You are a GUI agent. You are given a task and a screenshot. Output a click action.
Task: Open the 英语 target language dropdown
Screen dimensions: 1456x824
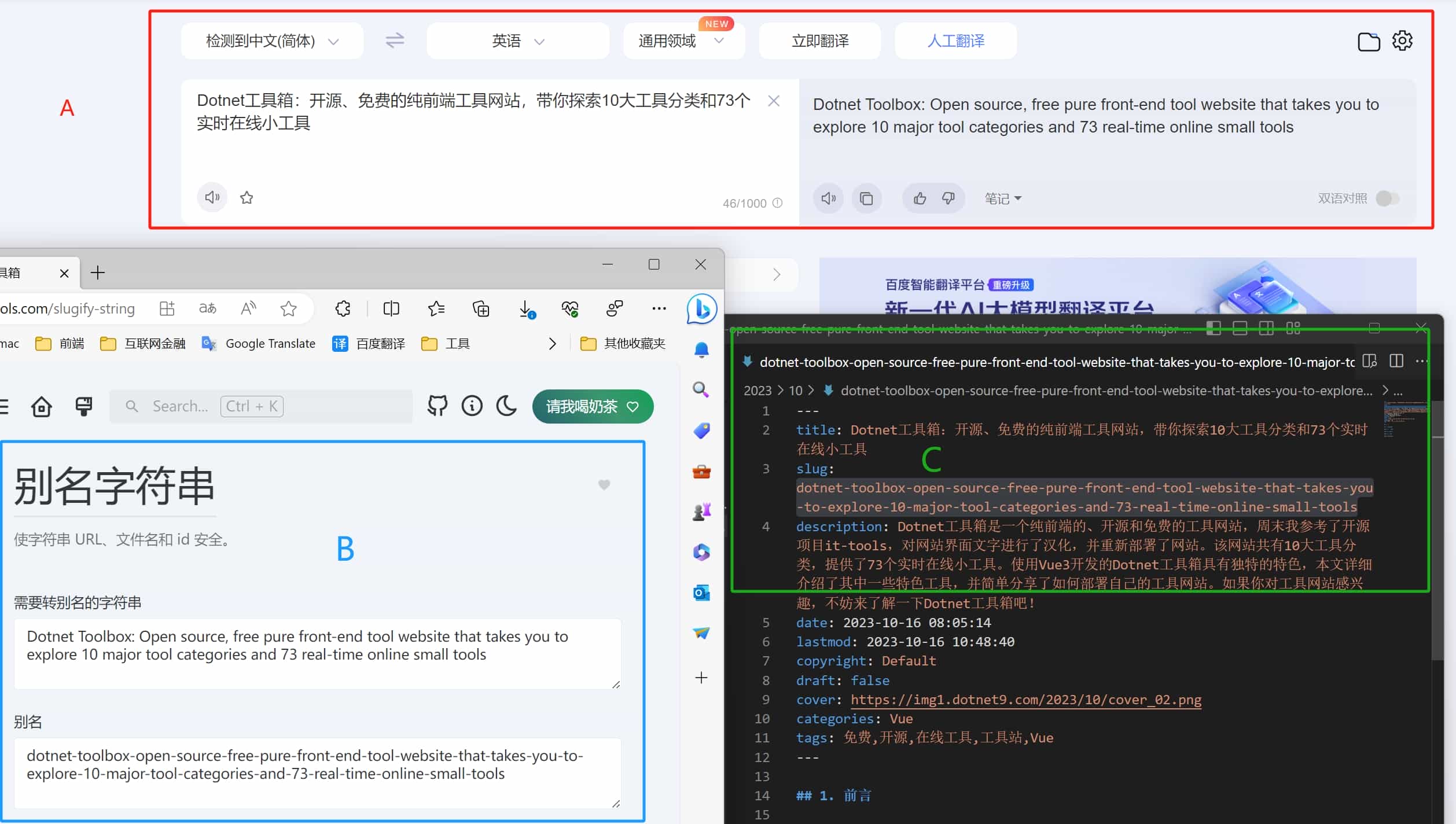coord(517,41)
